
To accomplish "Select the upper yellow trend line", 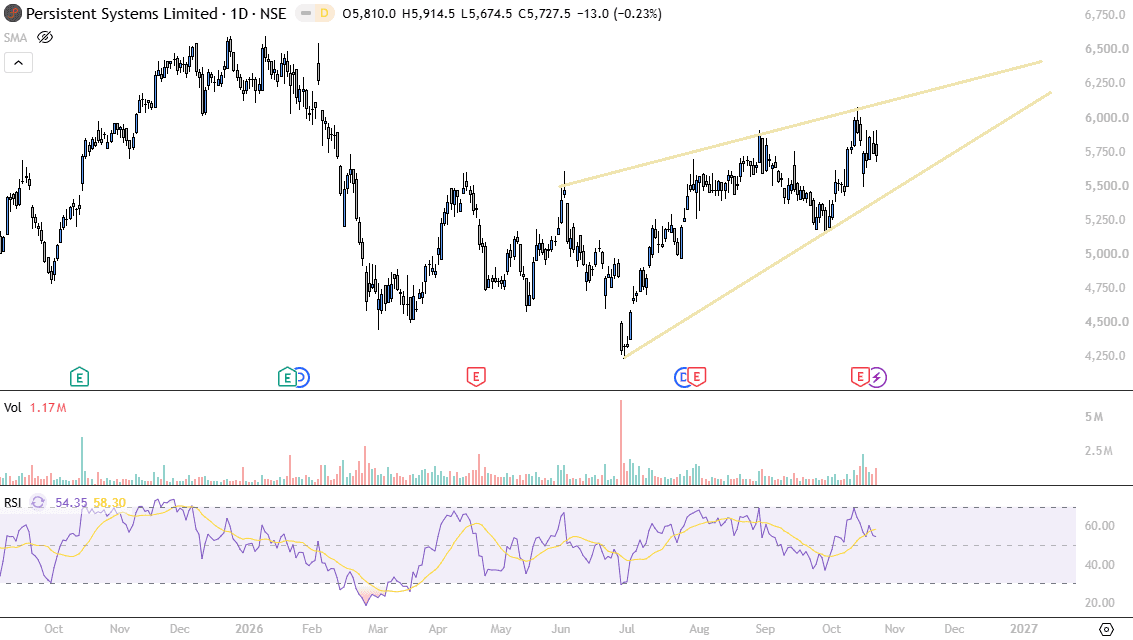I will [801, 124].
